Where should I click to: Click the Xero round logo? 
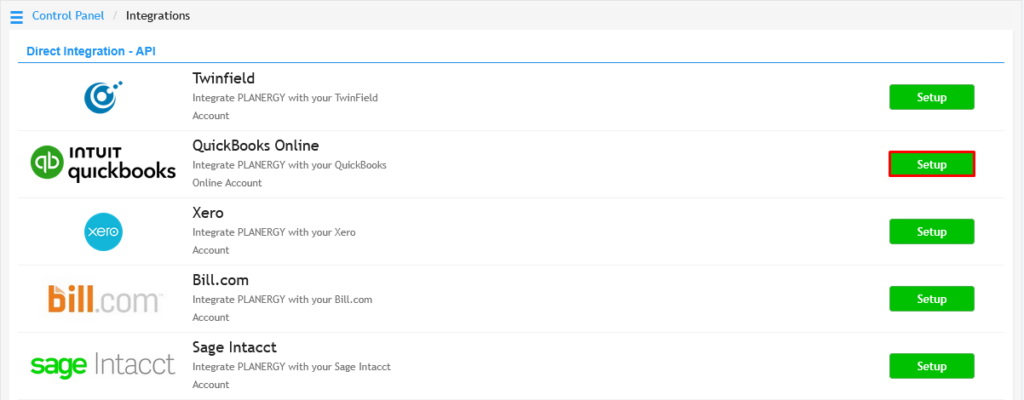click(103, 231)
